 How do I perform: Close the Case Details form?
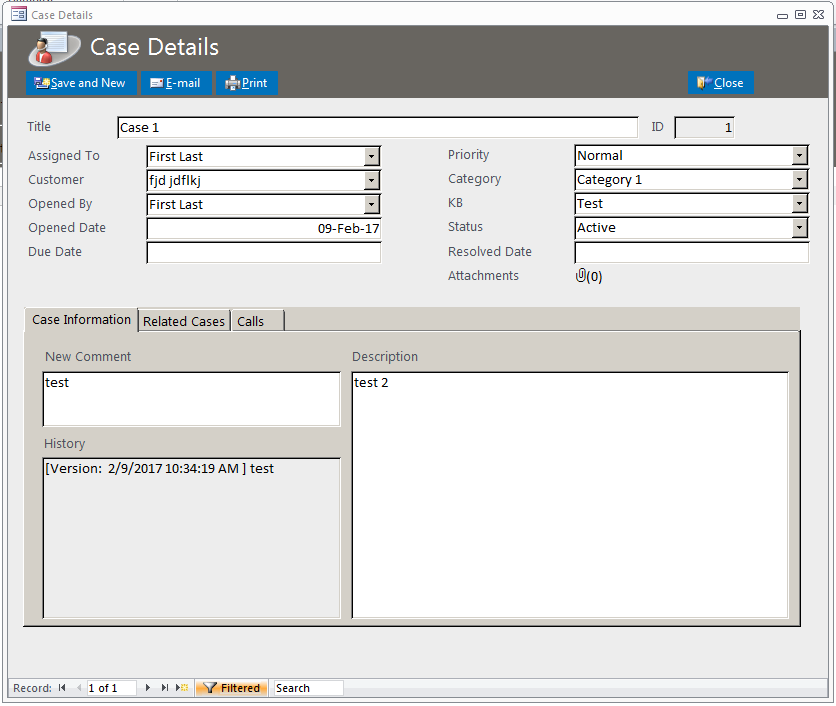pyautogui.click(x=720, y=83)
